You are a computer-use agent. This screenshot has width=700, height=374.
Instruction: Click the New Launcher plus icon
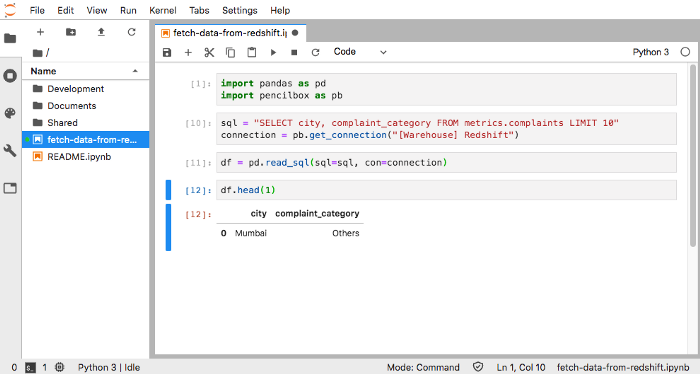pyautogui.click(x=40, y=32)
